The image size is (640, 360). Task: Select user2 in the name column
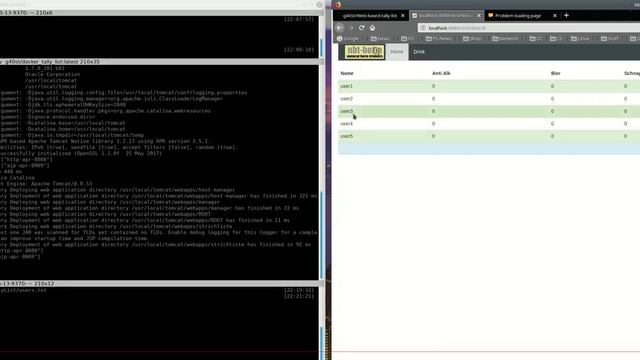click(x=347, y=99)
